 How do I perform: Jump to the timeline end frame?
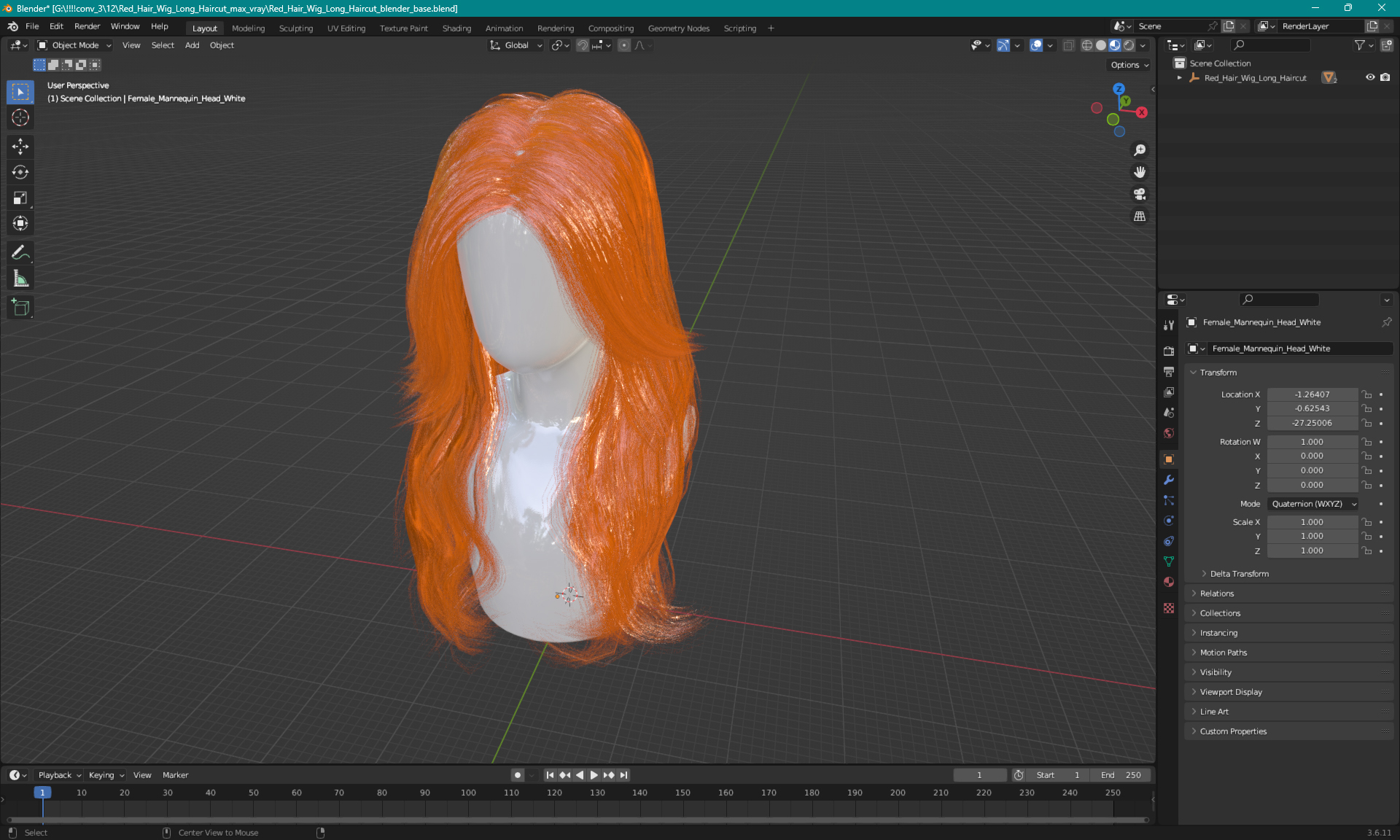(623, 775)
